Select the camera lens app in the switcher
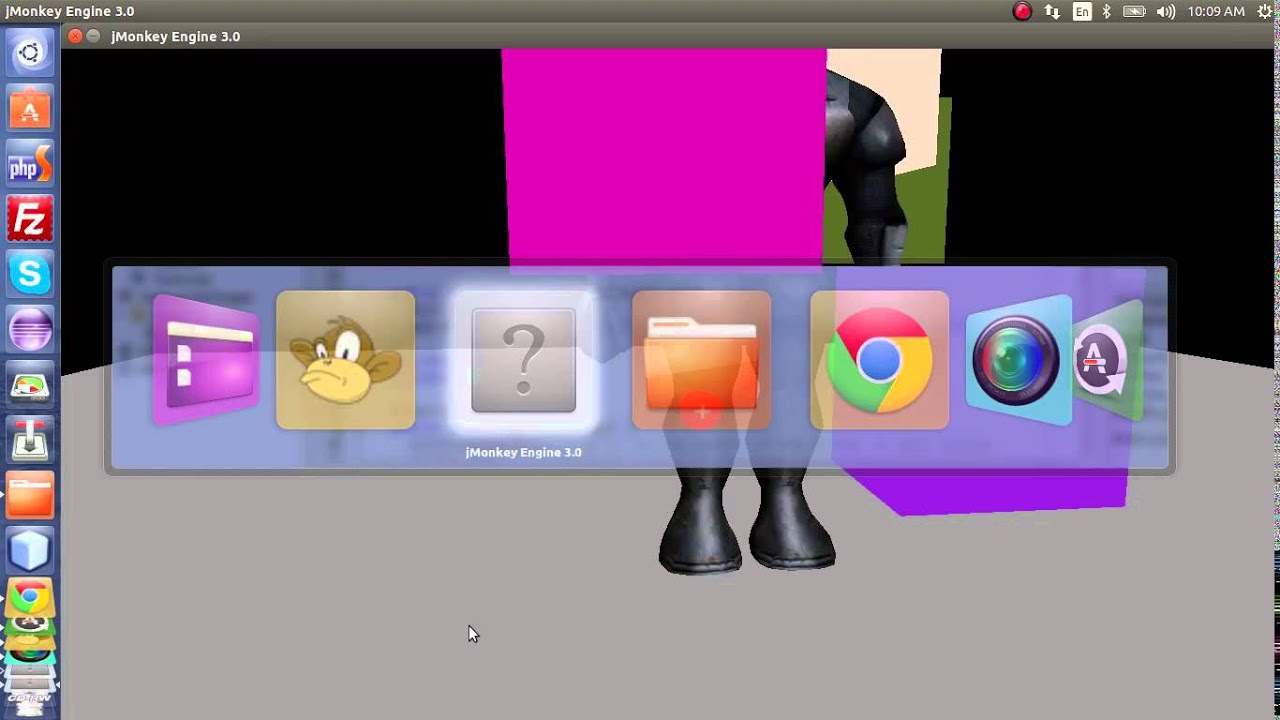The height and width of the screenshot is (720, 1280). click(1018, 360)
